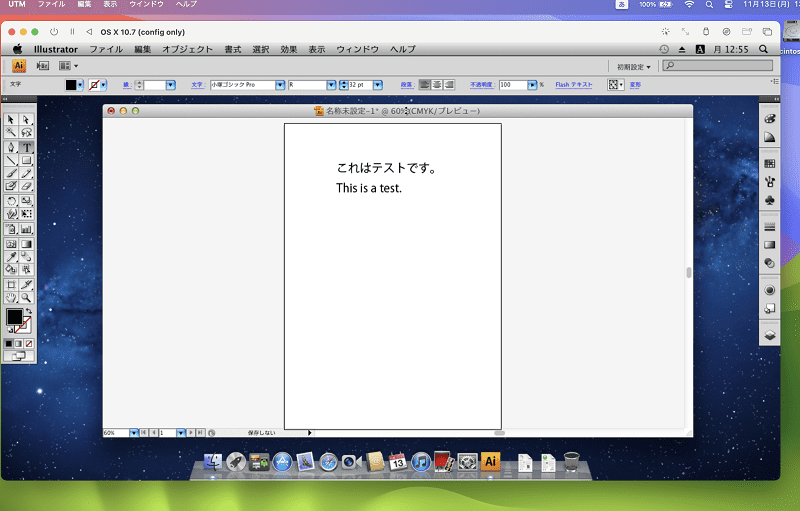The image size is (800, 511).
Task: Open the 60% zoom level dropdown
Action: (x=134, y=433)
